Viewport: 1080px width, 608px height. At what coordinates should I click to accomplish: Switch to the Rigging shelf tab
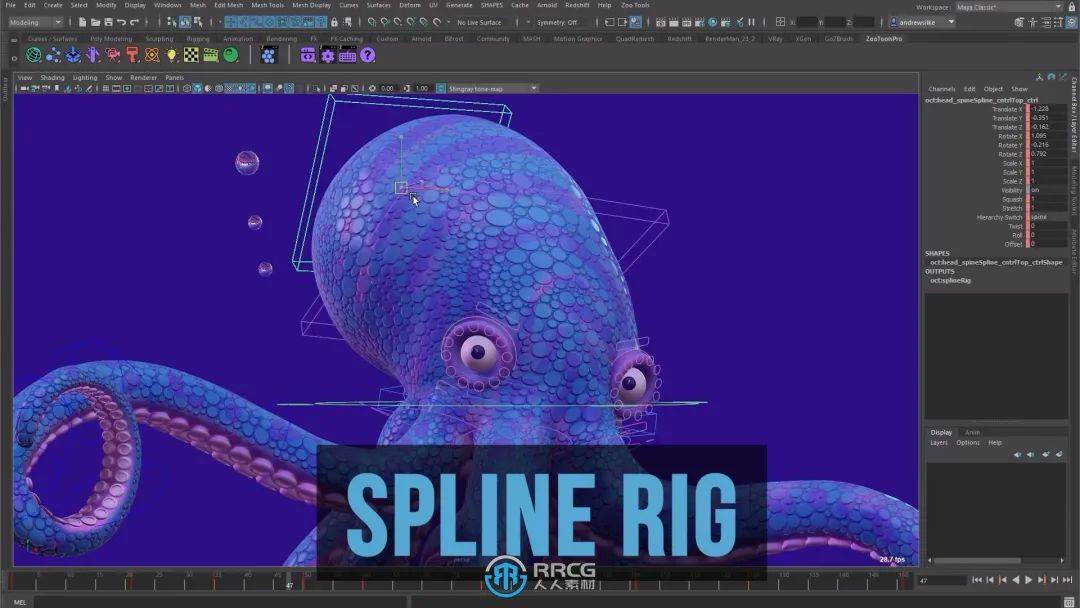tap(200, 38)
